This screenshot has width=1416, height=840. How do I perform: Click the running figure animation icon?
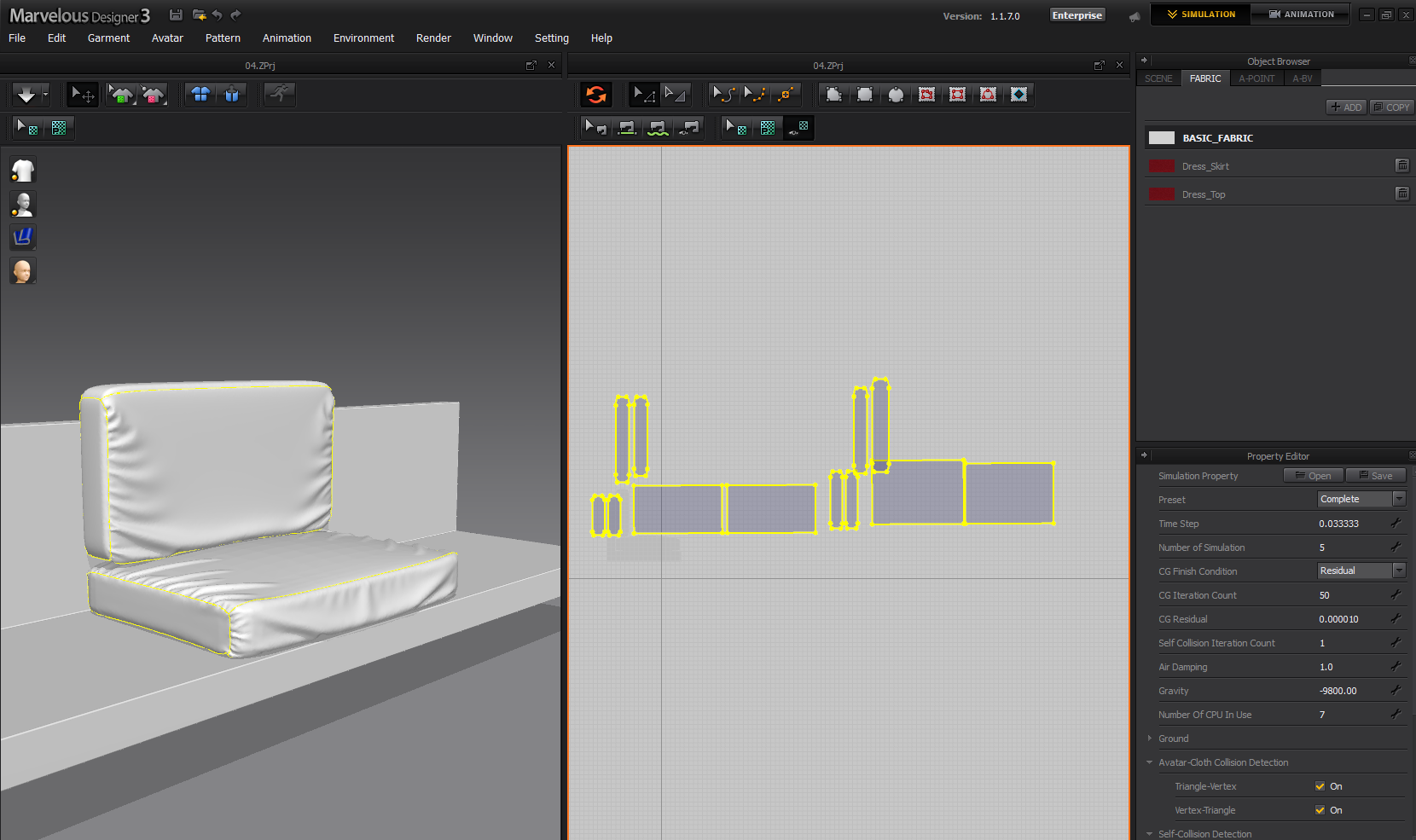(280, 95)
